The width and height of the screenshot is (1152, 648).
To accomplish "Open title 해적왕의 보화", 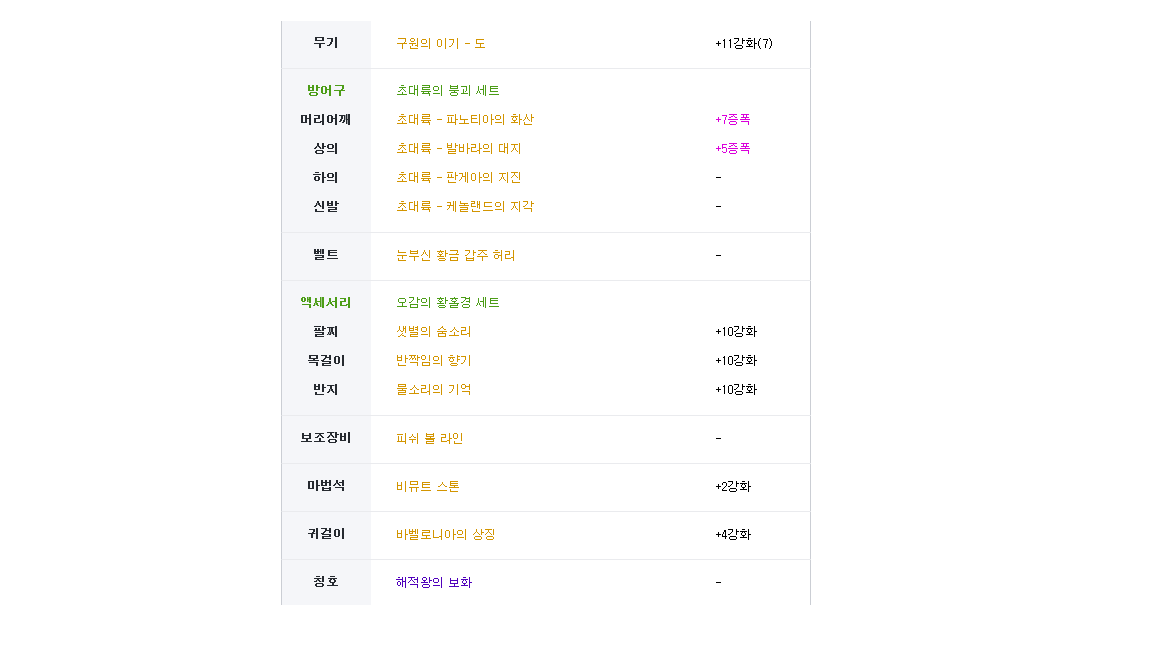I will [433, 582].
